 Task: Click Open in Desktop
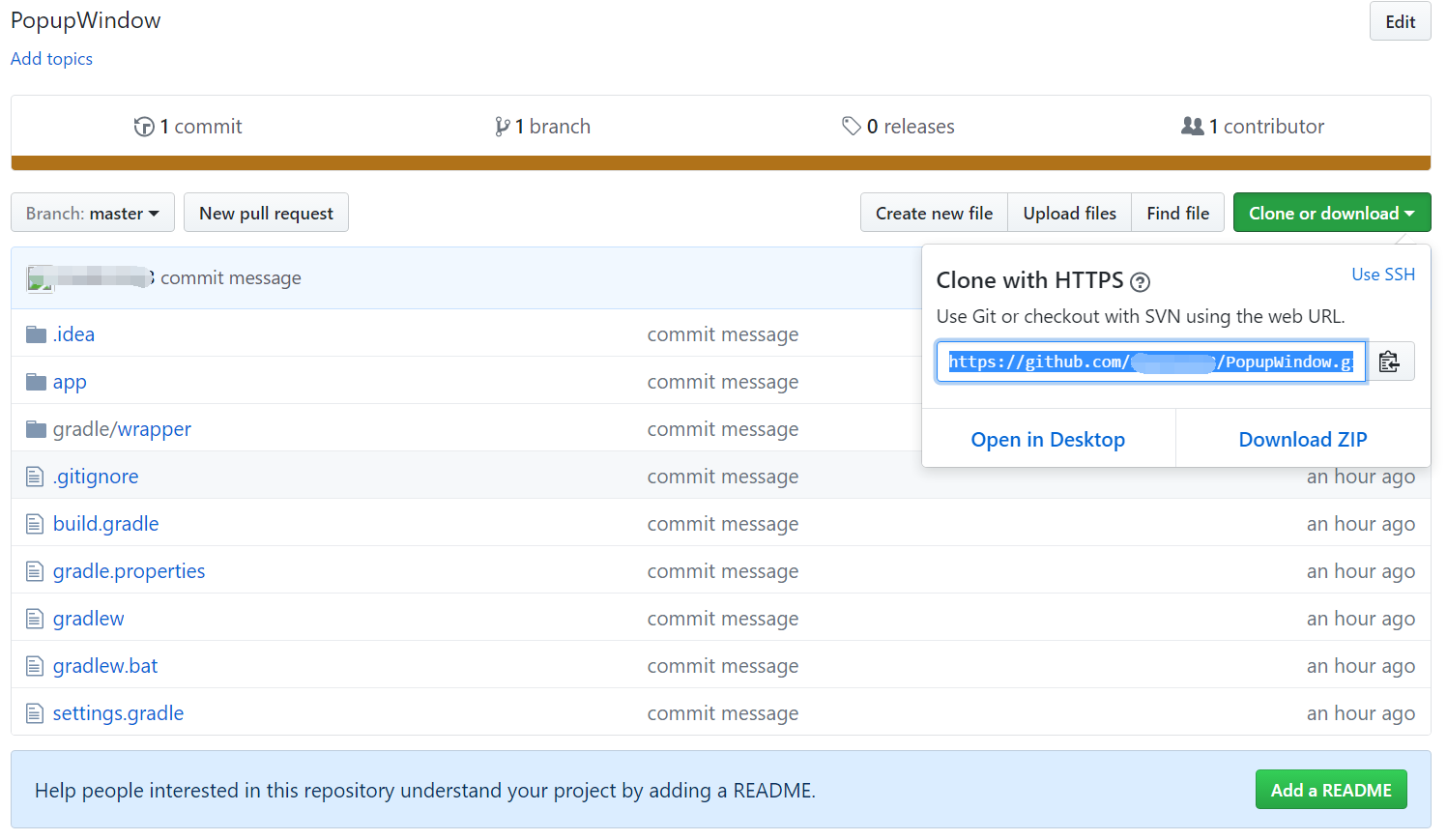pos(1048,439)
